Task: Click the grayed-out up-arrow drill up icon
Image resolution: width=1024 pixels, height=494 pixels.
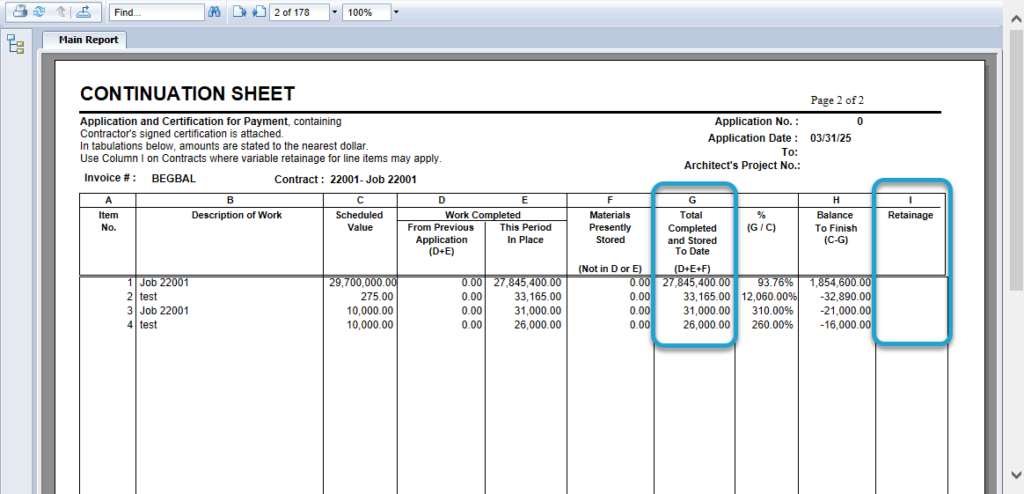Action: pos(61,12)
